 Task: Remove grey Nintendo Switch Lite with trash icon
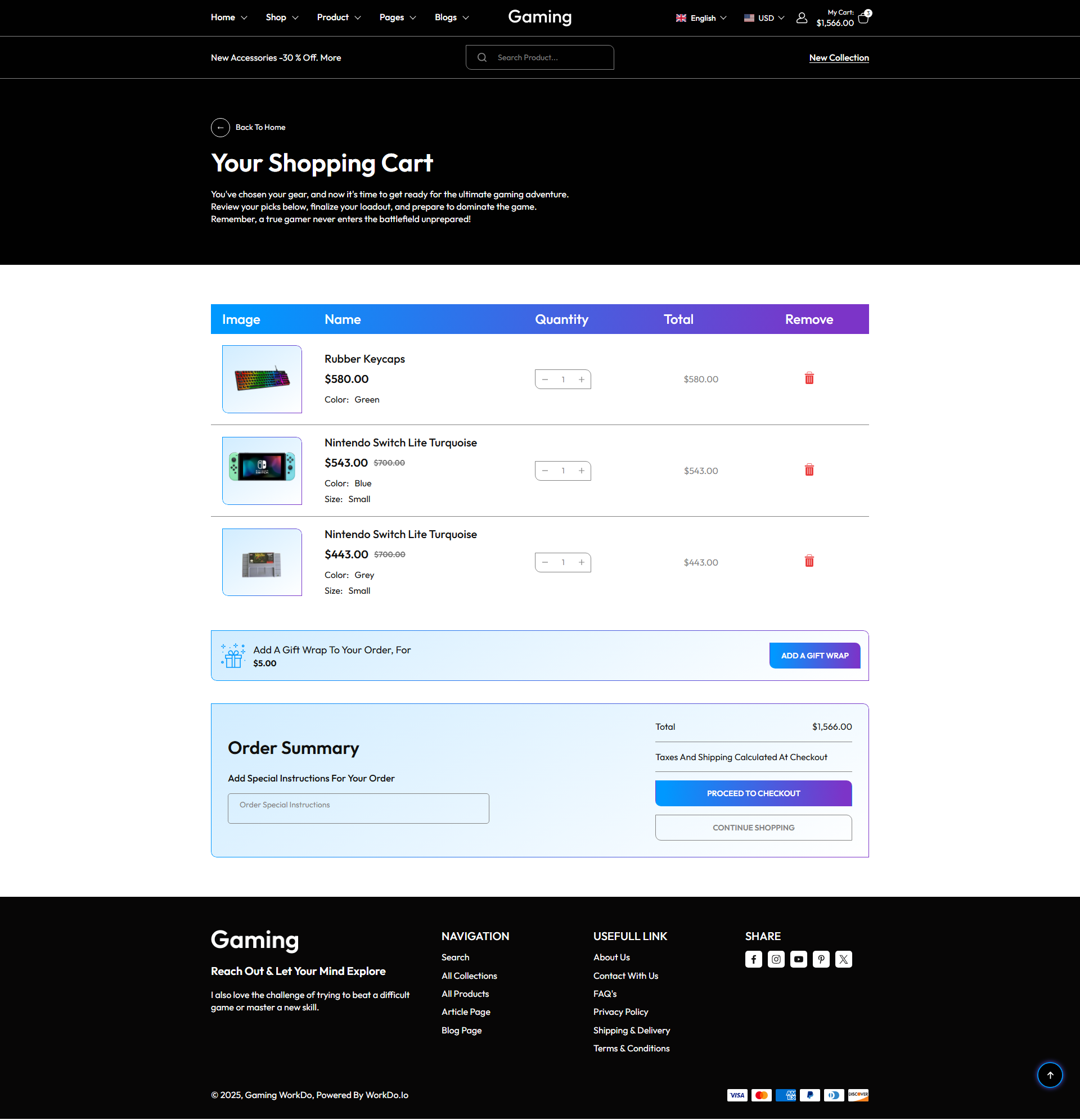[x=809, y=561]
